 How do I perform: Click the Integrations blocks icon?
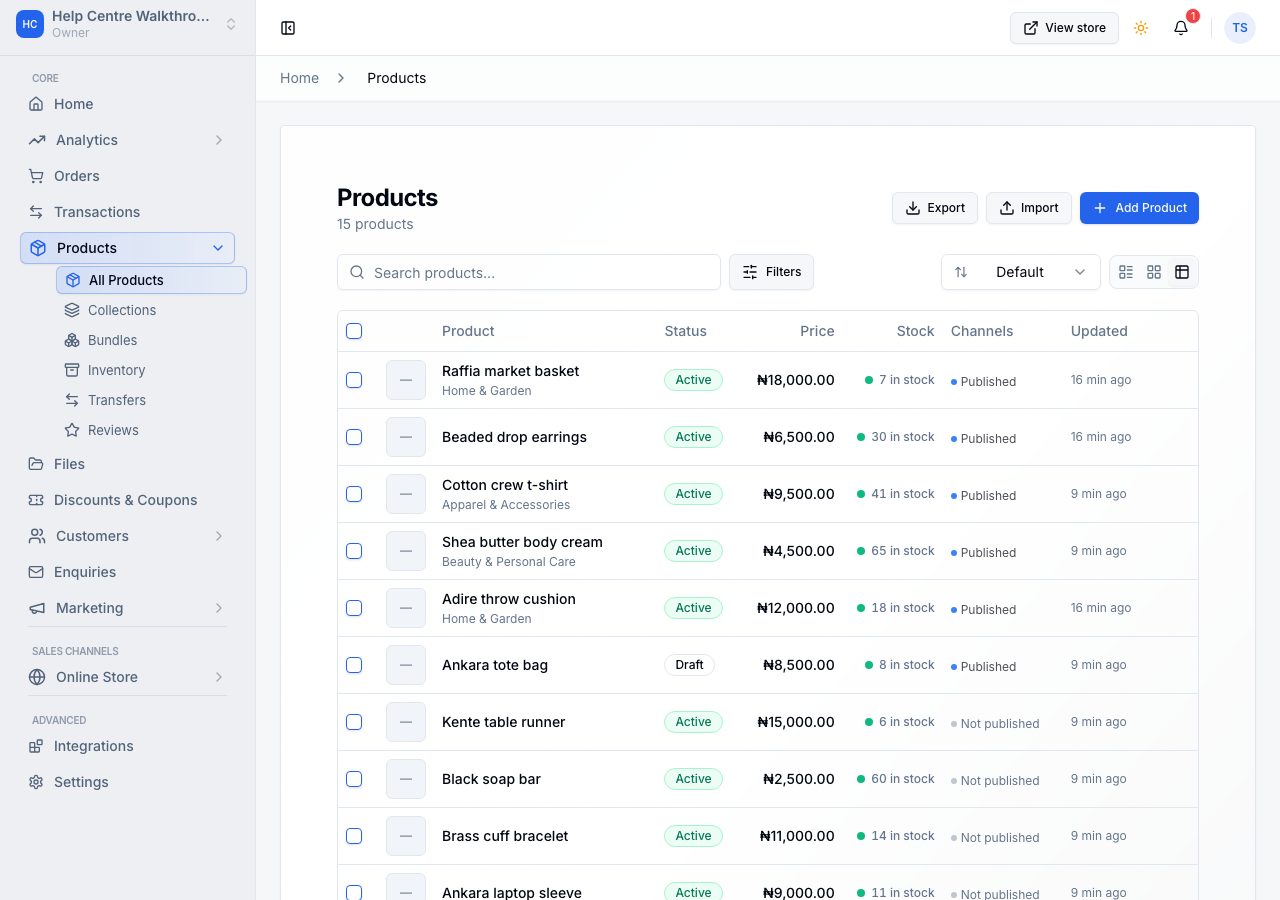pyautogui.click(x=36, y=746)
